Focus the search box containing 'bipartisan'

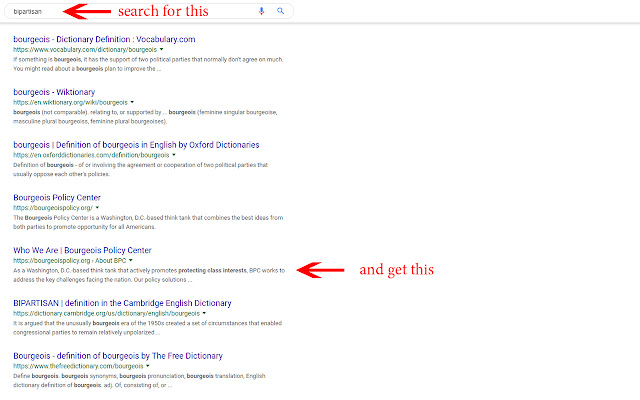(x=149, y=11)
